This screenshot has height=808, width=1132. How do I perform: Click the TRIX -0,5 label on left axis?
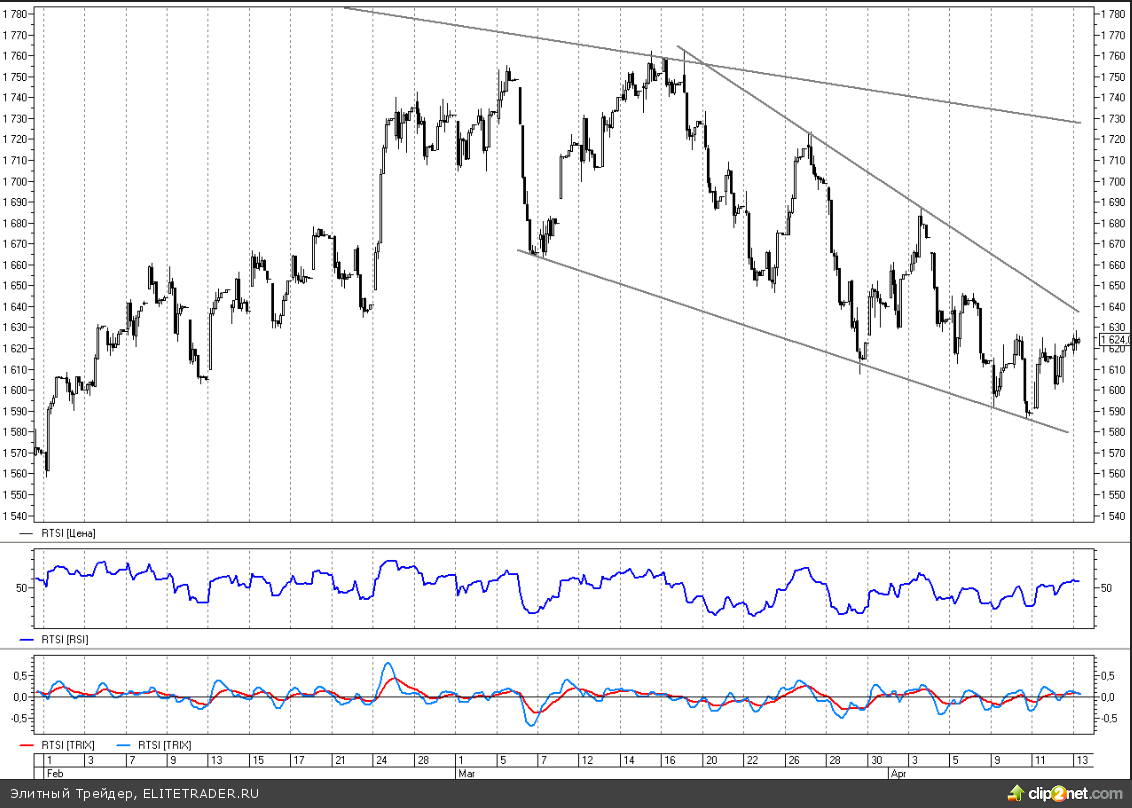click(19, 718)
